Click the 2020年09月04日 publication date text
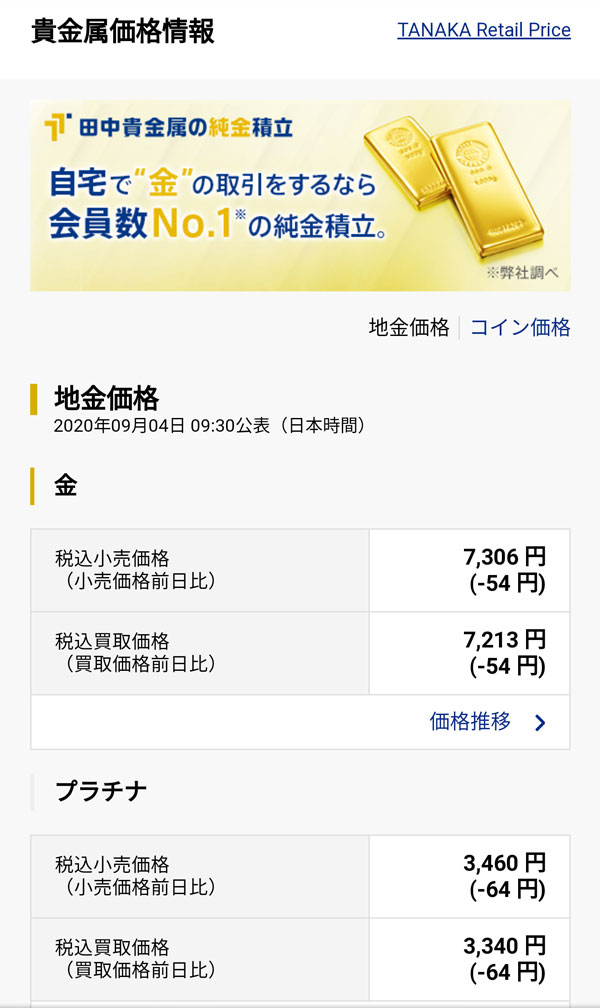Viewport: 600px width, 1008px height. (x=209, y=426)
